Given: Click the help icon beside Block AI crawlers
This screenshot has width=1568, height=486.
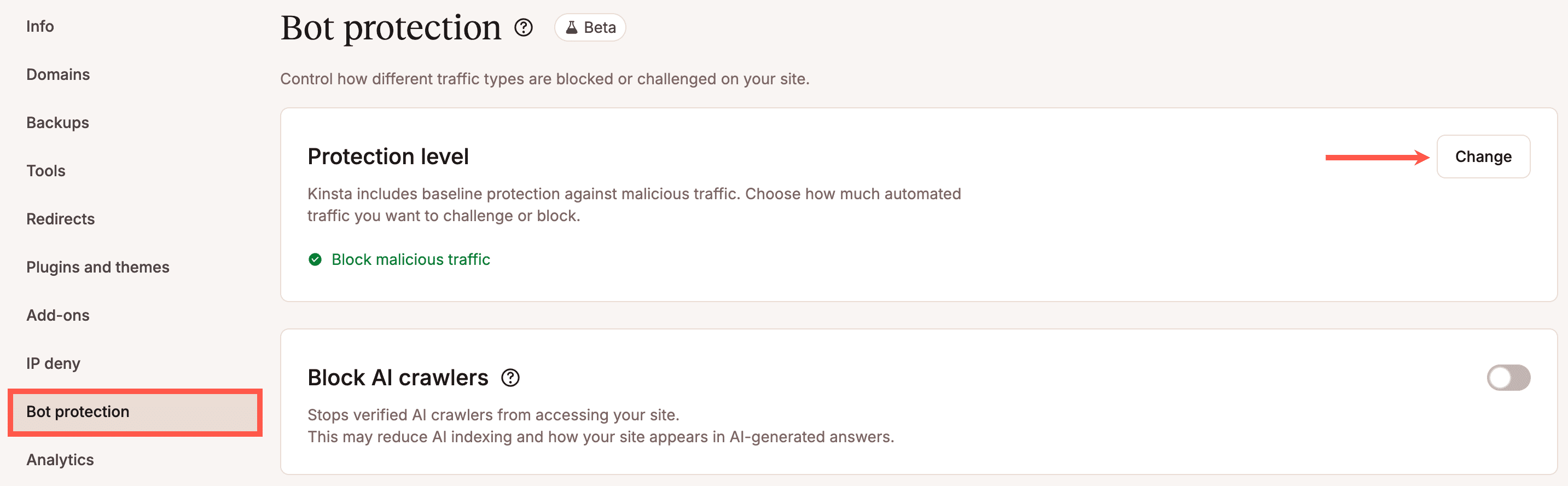Looking at the screenshot, I should pos(512,378).
